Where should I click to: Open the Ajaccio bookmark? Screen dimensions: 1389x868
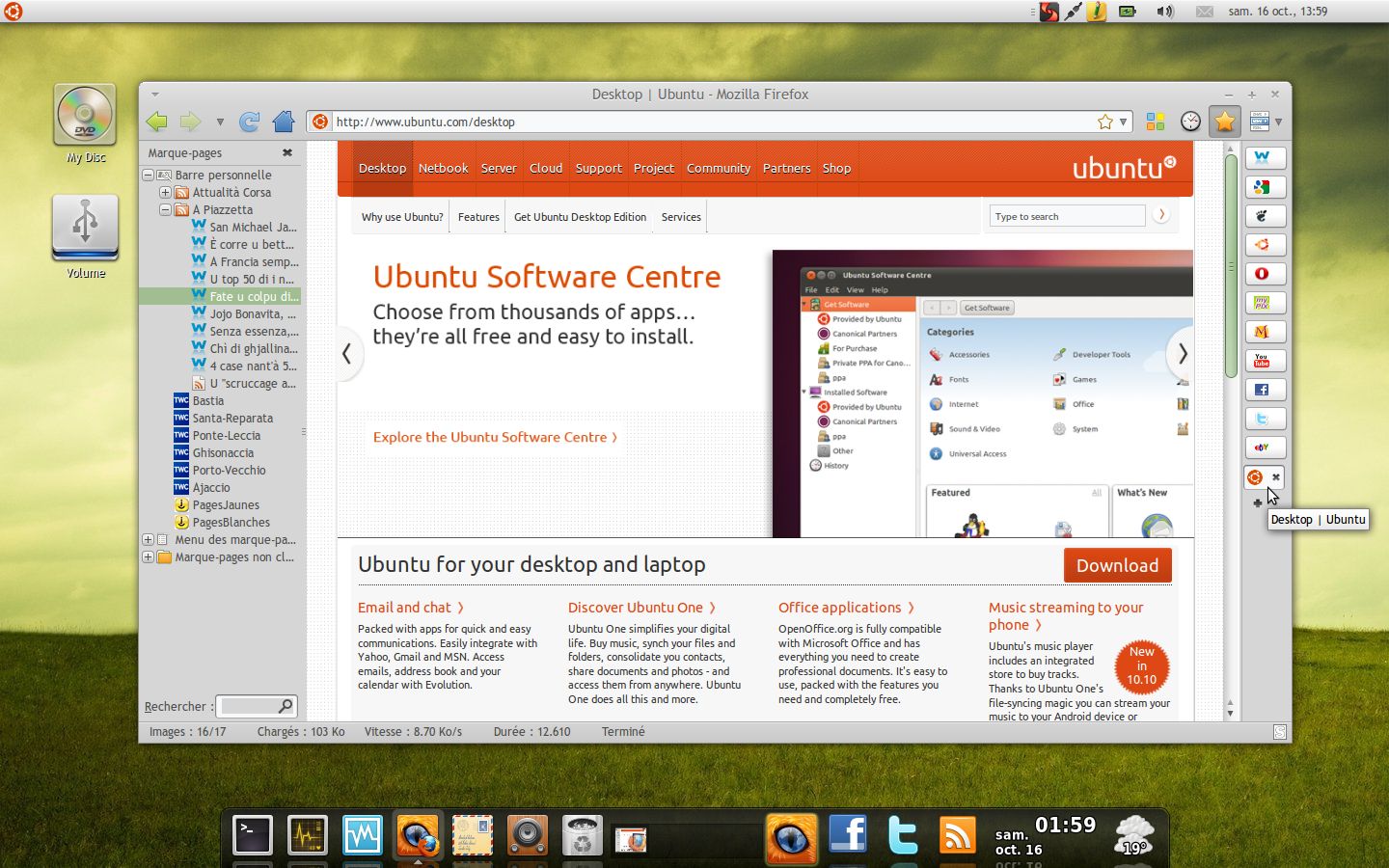(x=202, y=487)
